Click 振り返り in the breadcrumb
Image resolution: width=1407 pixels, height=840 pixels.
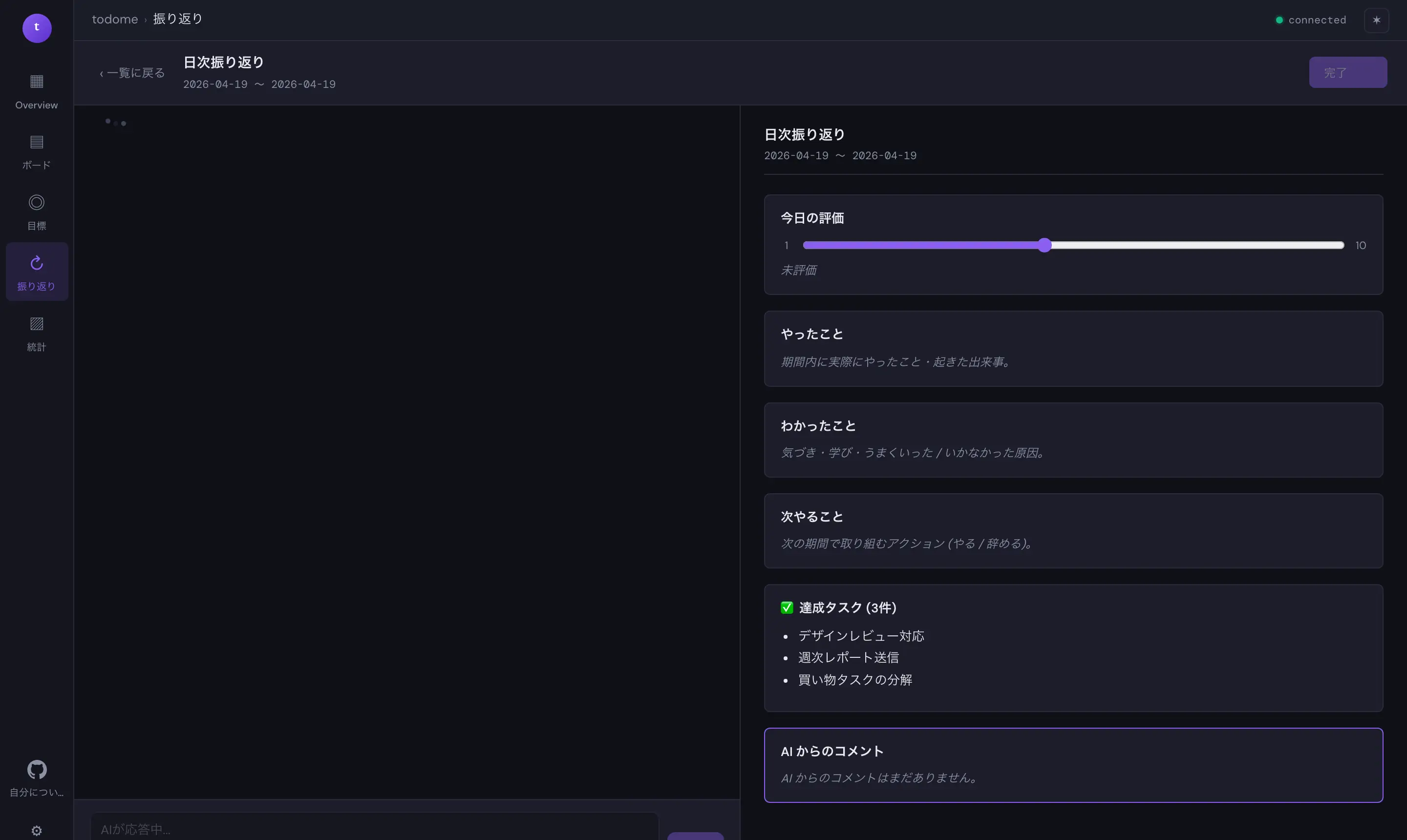(178, 19)
